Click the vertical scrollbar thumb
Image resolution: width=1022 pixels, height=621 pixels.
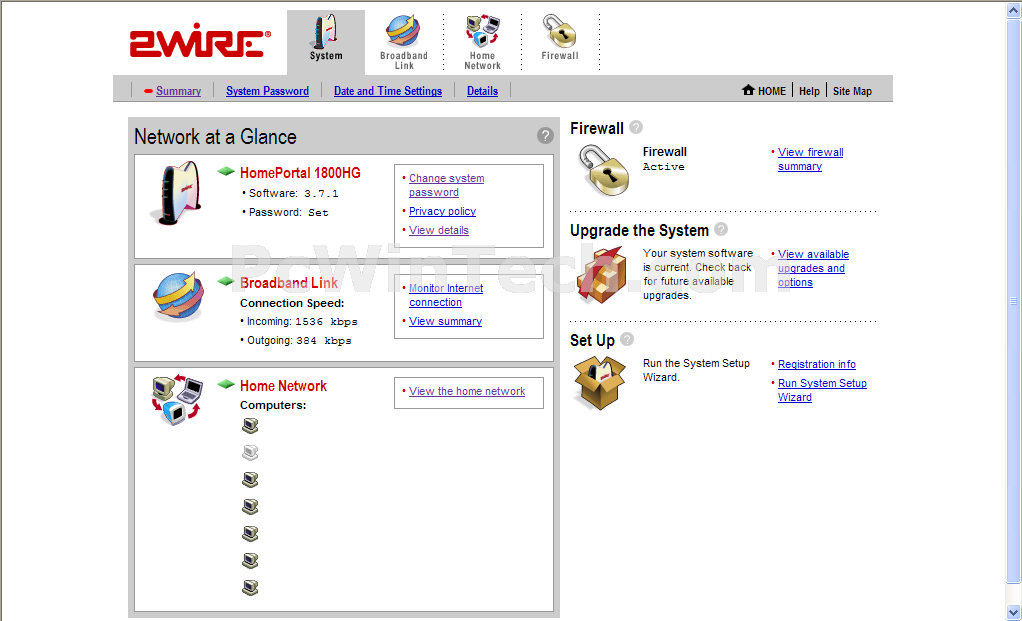(1014, 301)
